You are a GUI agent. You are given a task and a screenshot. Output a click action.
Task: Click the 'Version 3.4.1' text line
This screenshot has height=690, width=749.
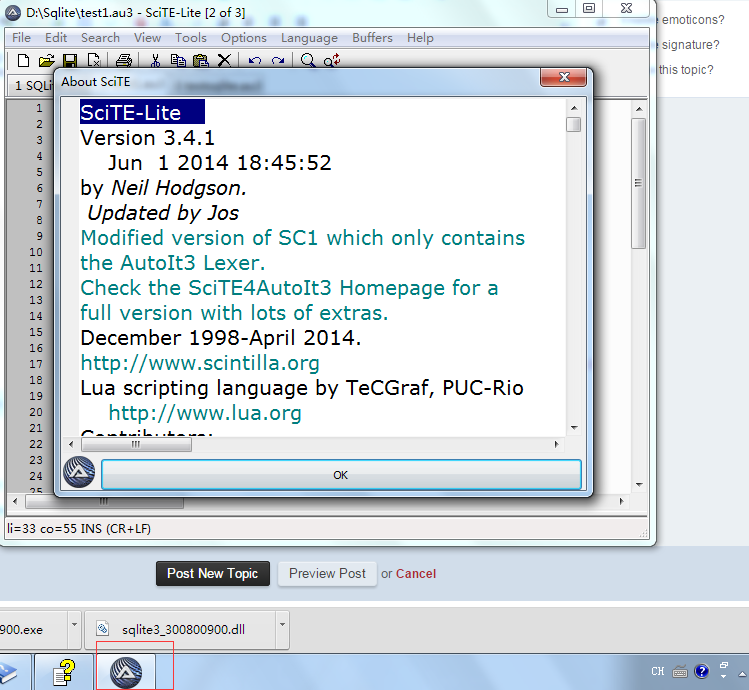tap(148, 138)
